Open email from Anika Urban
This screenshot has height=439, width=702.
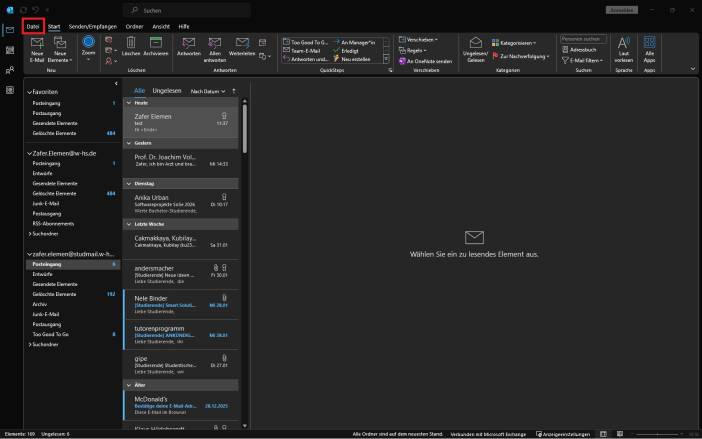pos(180,198)
